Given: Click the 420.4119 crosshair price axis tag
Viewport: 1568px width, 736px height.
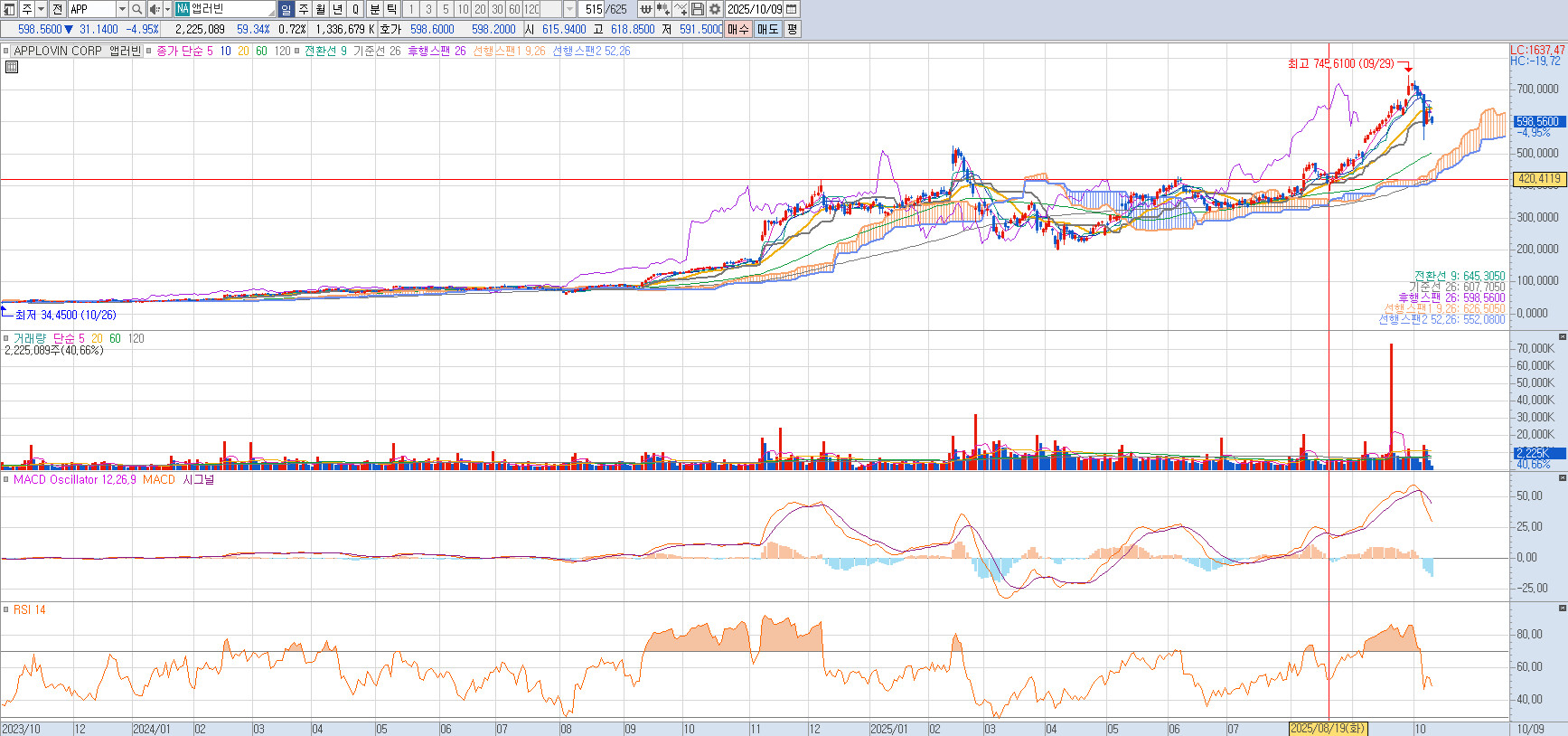Looking at the screenshot, I should [1538, 179].
